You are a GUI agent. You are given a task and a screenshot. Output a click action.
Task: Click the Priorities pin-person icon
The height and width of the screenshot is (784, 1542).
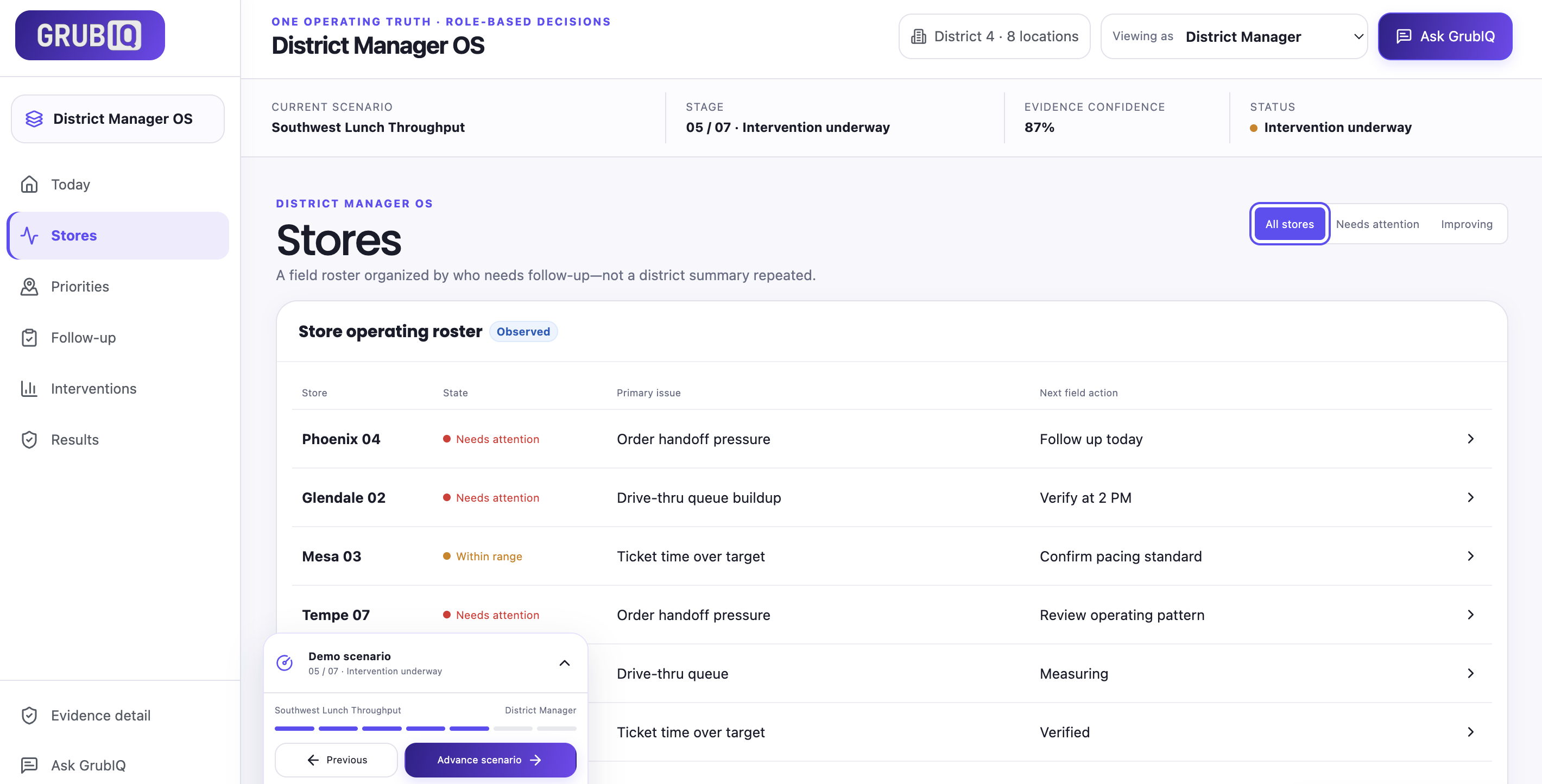[29, 287]
